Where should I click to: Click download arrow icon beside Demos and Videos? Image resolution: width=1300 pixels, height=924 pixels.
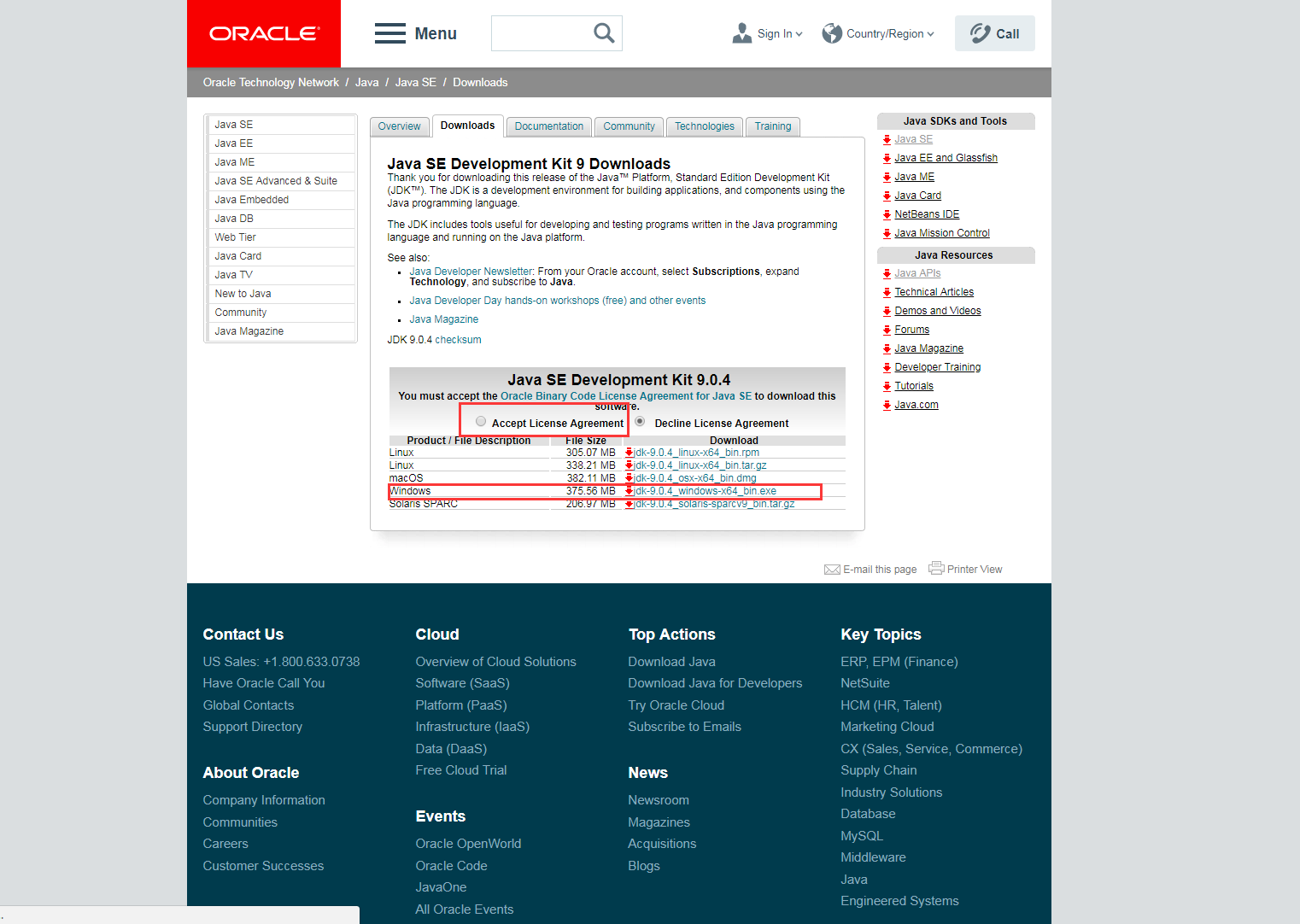tap(887, 312)
